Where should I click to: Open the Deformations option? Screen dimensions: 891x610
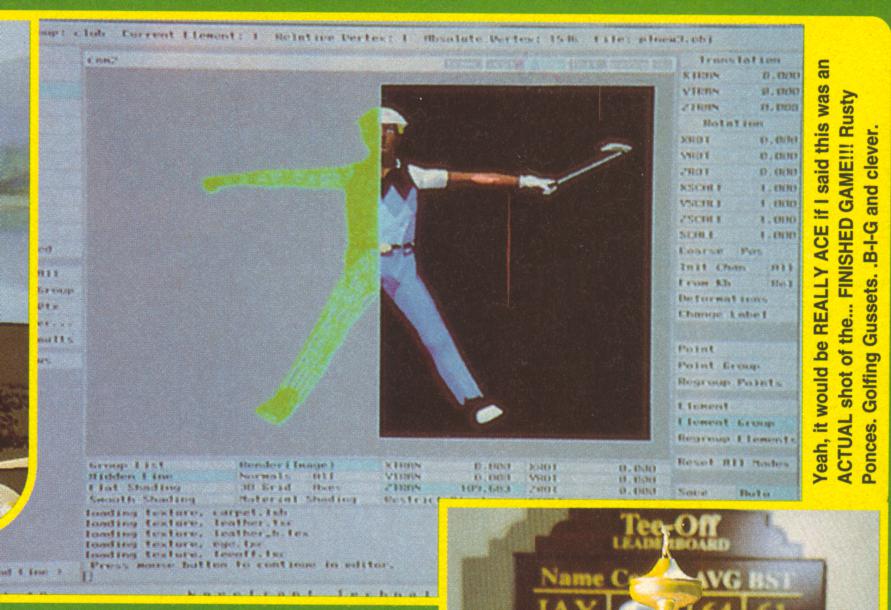pos(722,298)
